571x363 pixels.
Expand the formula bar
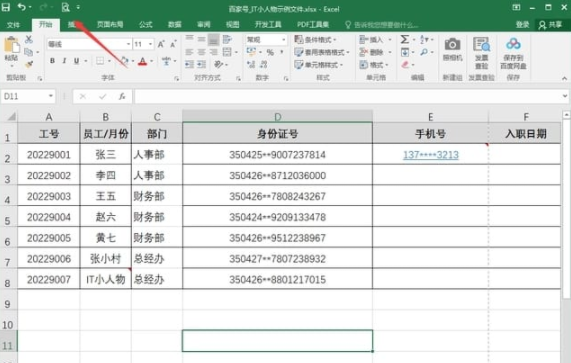(x=564, y=96)
